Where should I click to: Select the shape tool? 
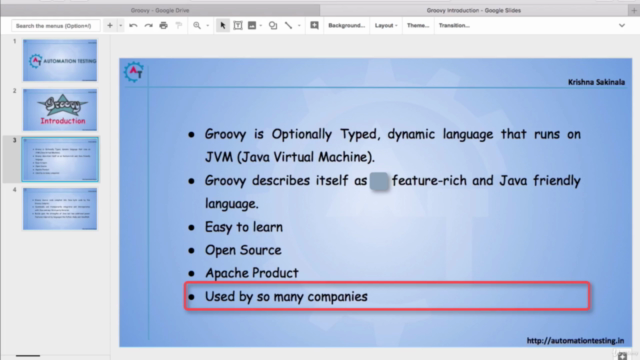click(x=273, y=25)
